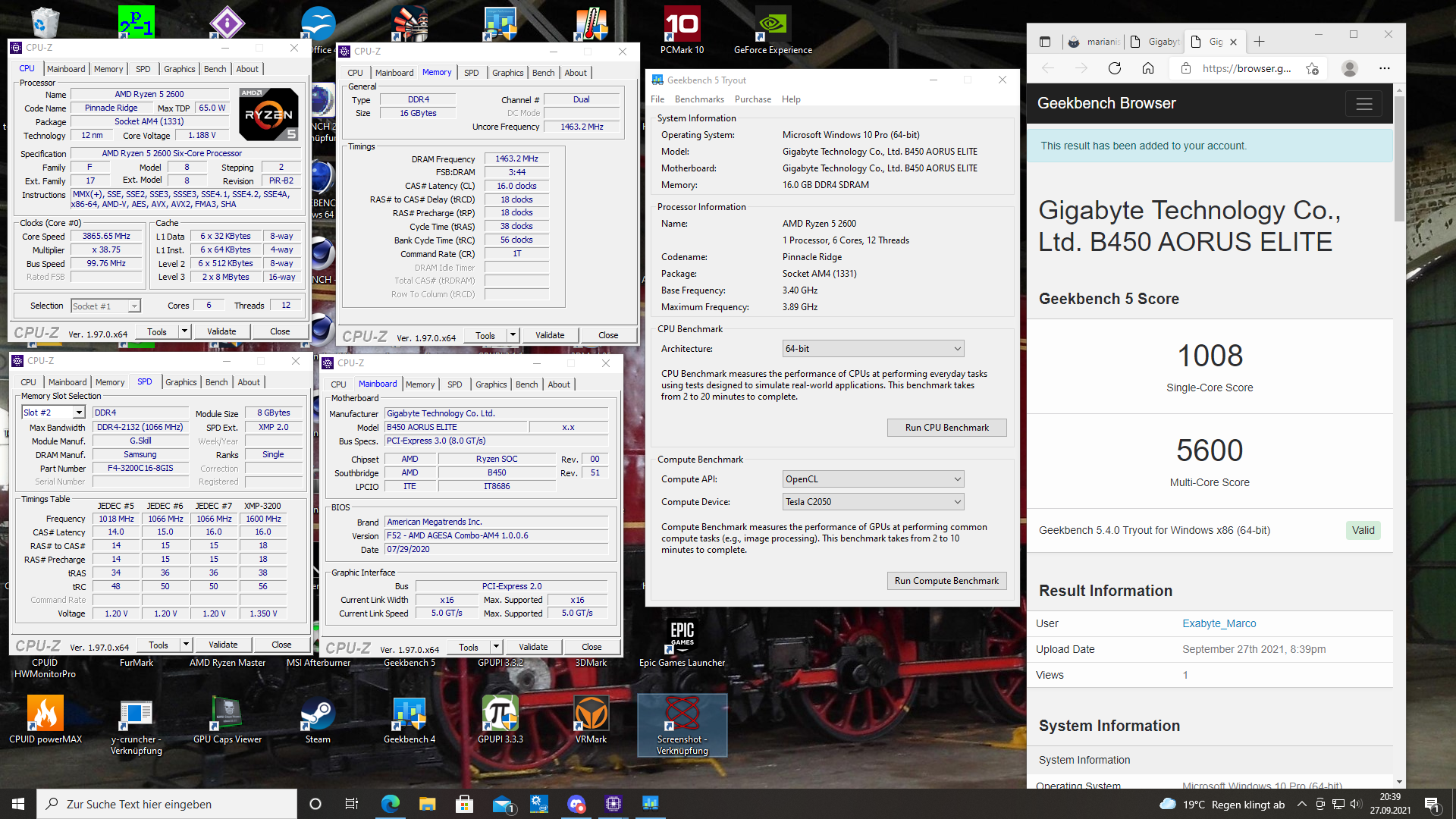Open the purple diamond info desktop icon

[x=227, y=23]
